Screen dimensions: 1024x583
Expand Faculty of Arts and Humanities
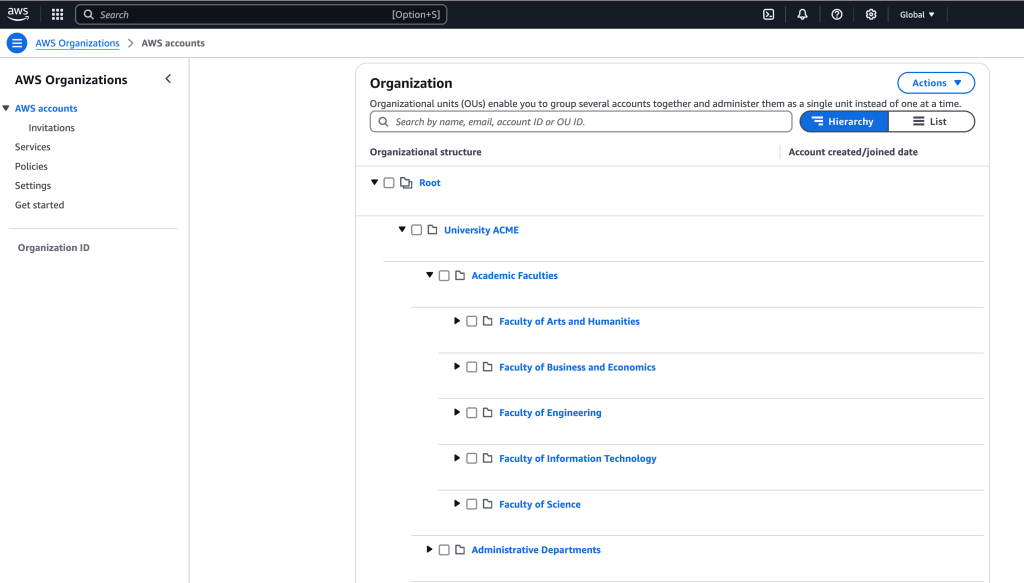click(x=456, y=321)
